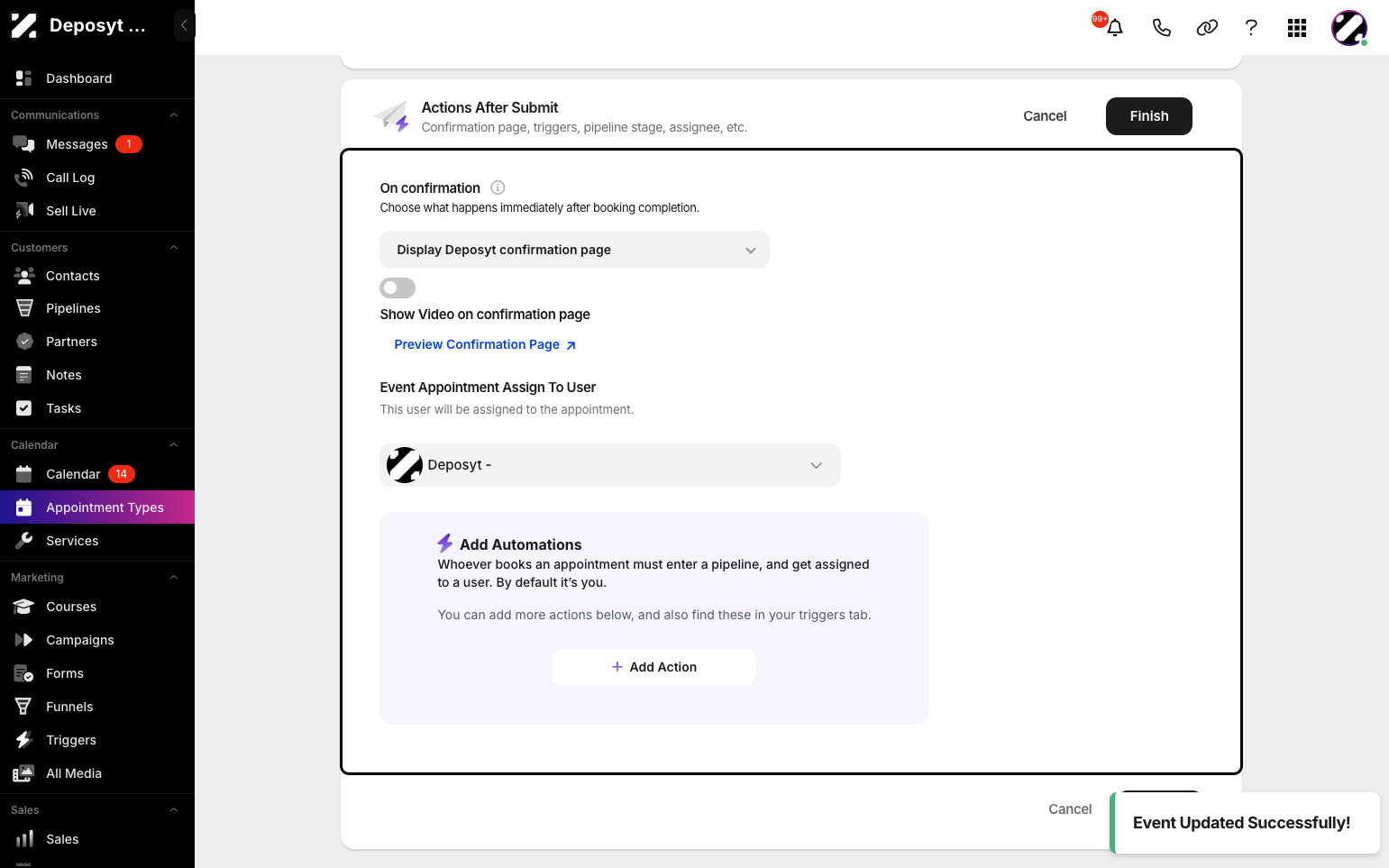The image size is (1389, 868).
Task: Click the Notes icon in sidebar
Action: coord(24,375)
